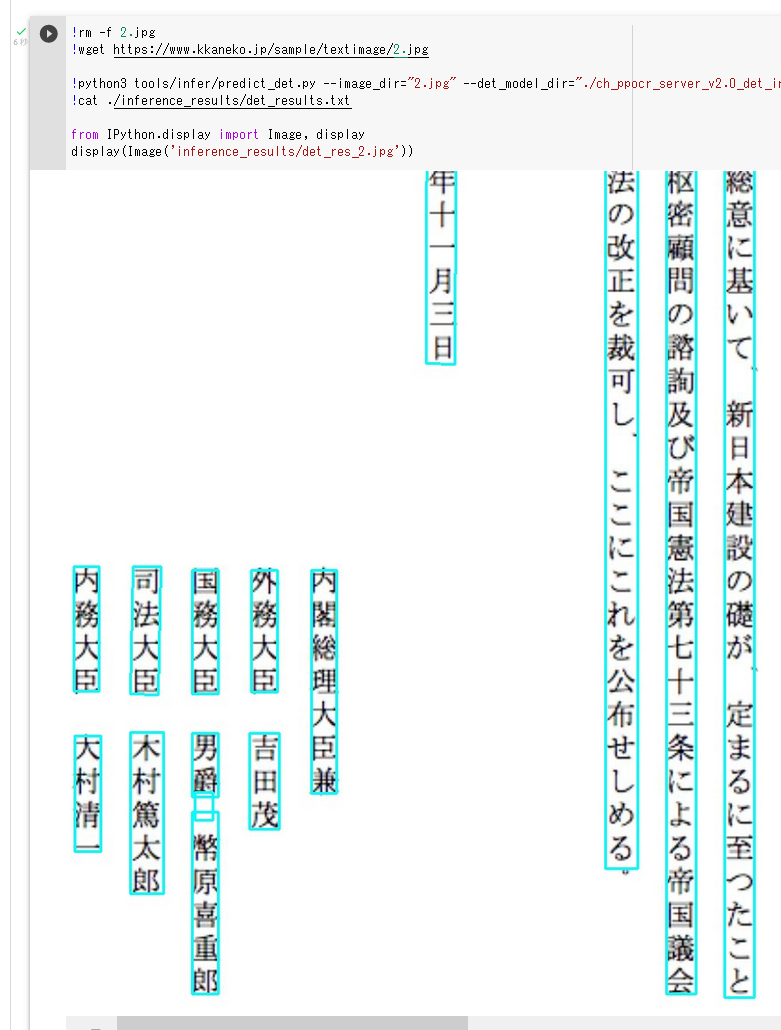Screen dimensions: 781x1030
Task: Click detected text box 木村篤太郎
Action: point(146,812)
